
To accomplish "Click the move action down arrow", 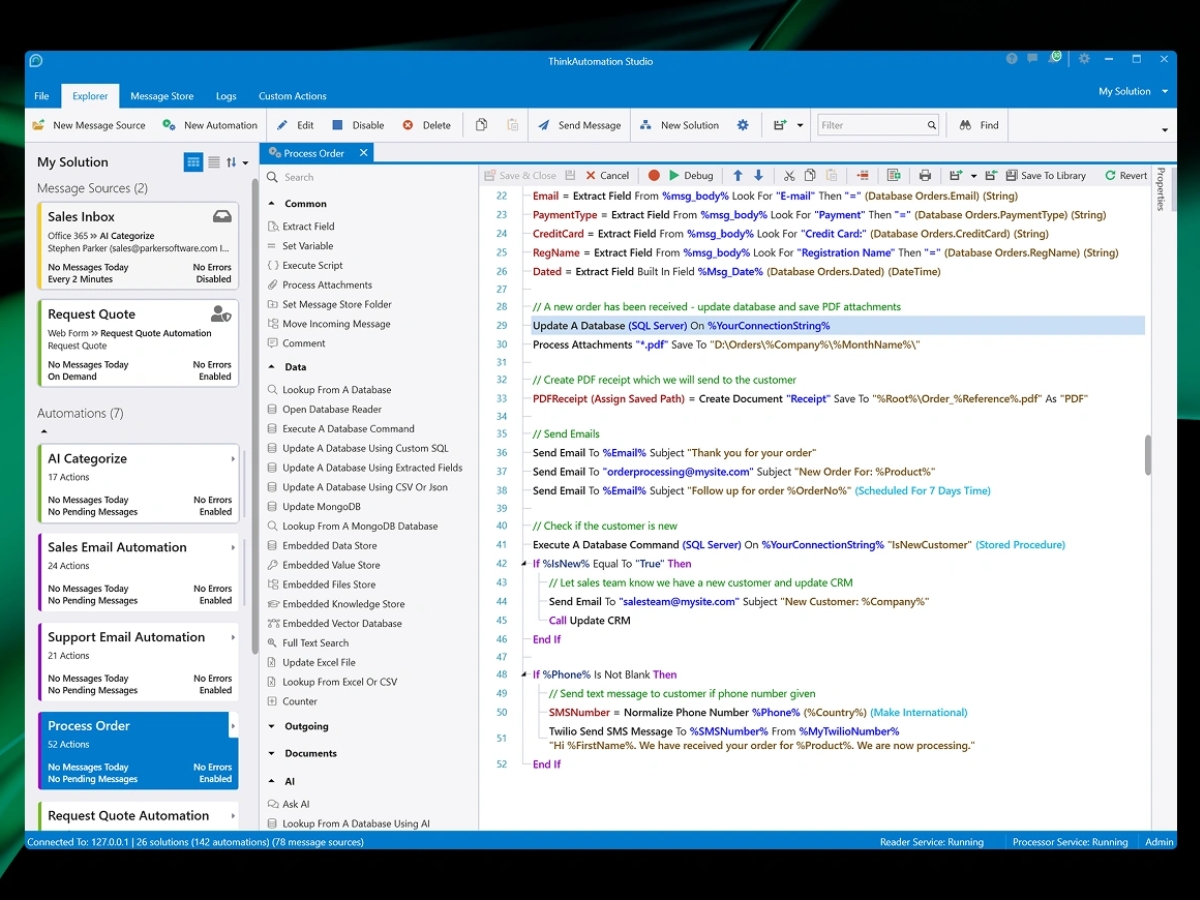I will click(x=758, y=175).
